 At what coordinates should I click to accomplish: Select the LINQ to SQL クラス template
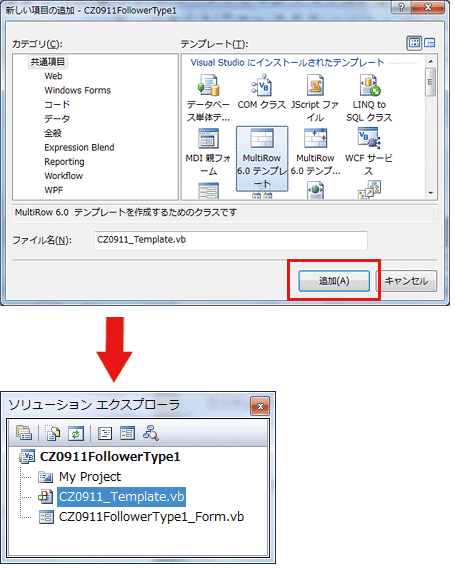369,98
